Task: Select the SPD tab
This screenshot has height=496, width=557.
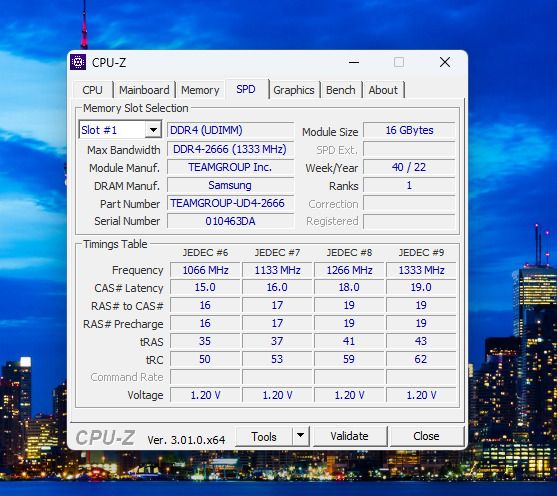Action: (246, 89)
